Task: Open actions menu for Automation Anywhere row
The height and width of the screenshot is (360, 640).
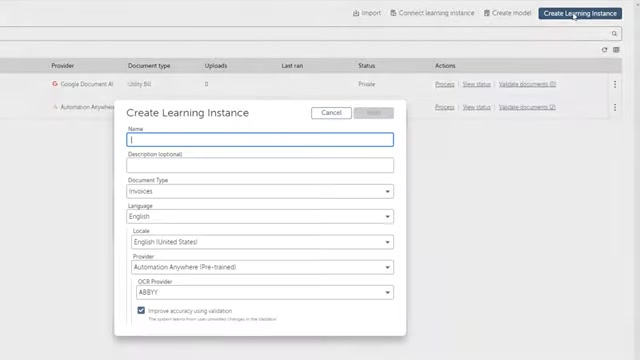Action: [x=615, y=107]
